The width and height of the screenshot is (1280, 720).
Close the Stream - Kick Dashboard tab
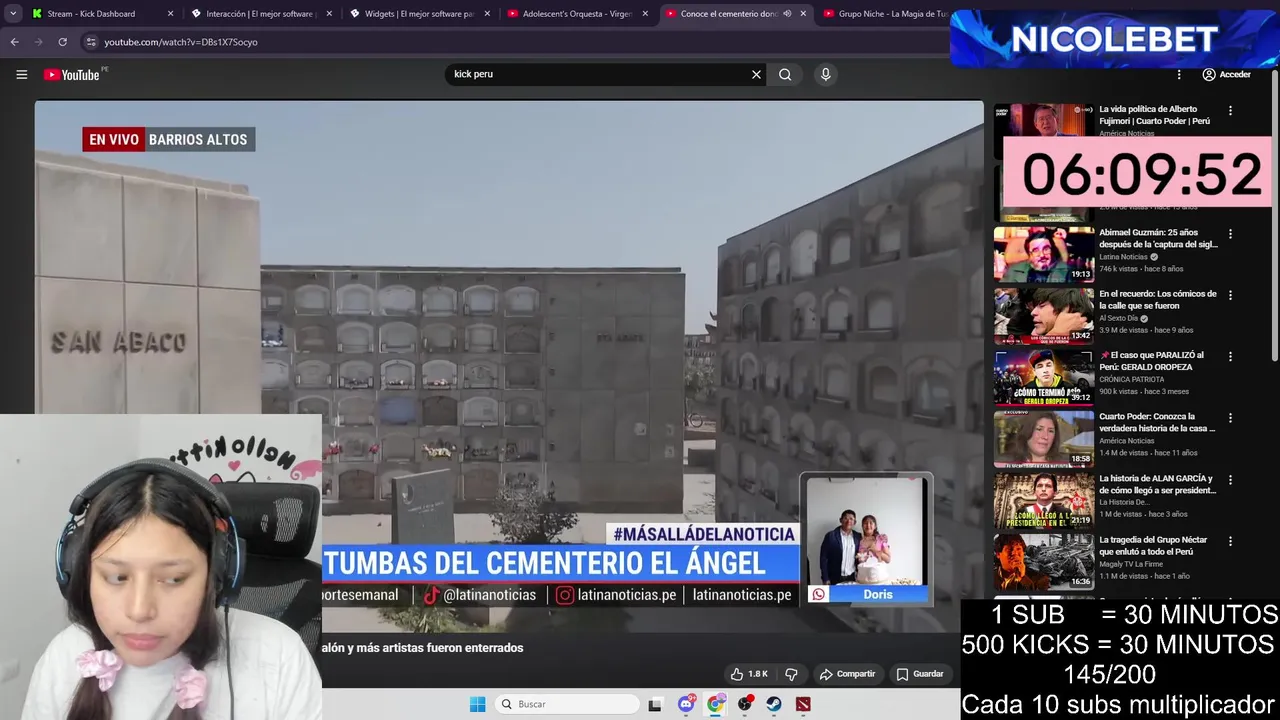pyautogui.click(x=171, y=14)
